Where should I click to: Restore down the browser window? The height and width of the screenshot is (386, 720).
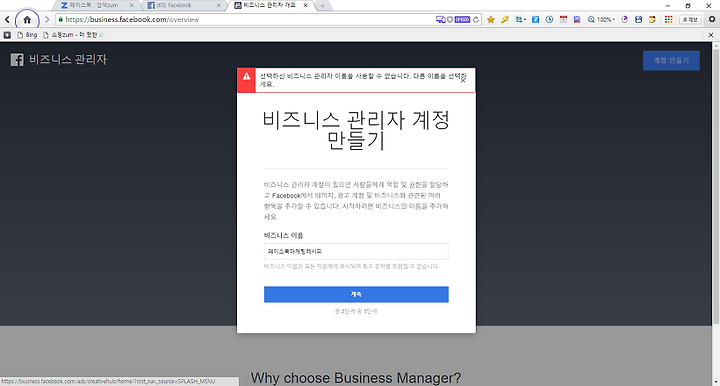tap(688, 6)
